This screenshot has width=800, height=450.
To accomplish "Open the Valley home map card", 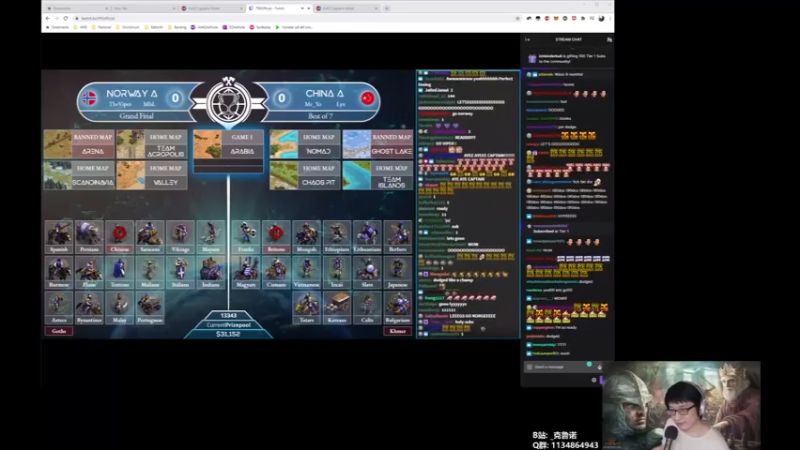I will (x=152, y=175).
